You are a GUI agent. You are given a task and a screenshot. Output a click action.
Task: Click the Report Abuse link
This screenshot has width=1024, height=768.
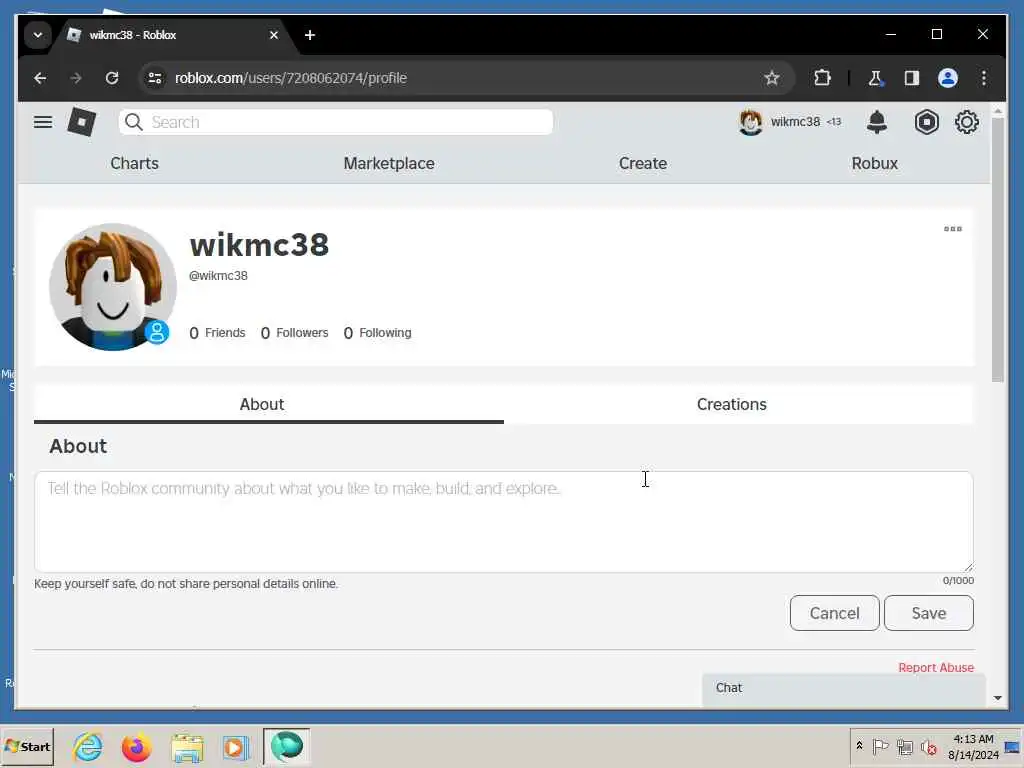pos(936,667)
